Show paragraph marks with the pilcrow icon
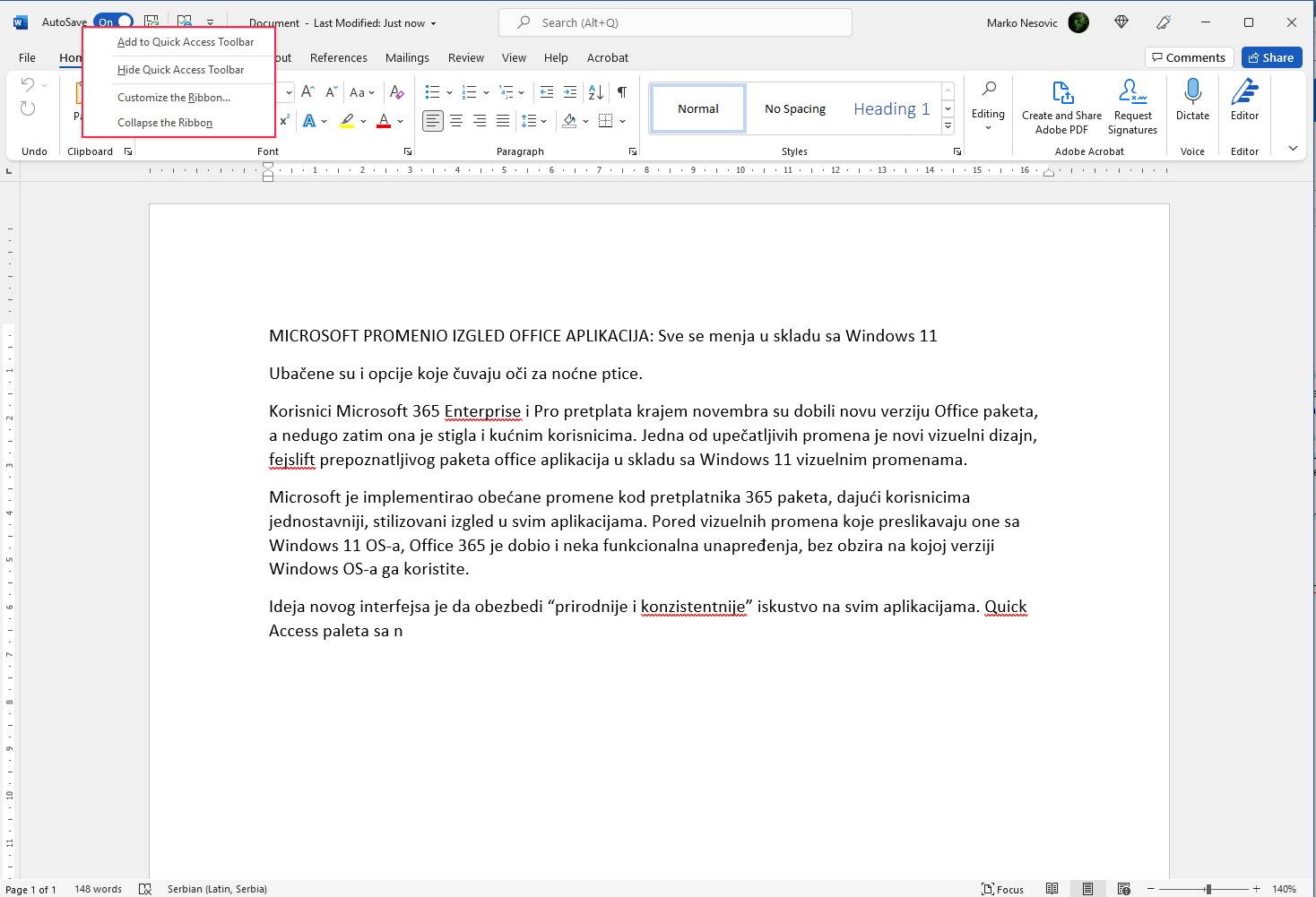Screen dimensions: 1316x897 tap(622, 92)
